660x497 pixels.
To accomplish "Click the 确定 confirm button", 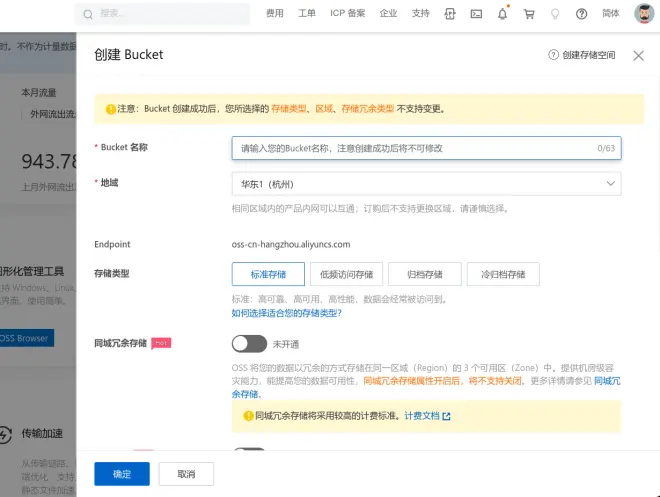I will tap(122, 474).
